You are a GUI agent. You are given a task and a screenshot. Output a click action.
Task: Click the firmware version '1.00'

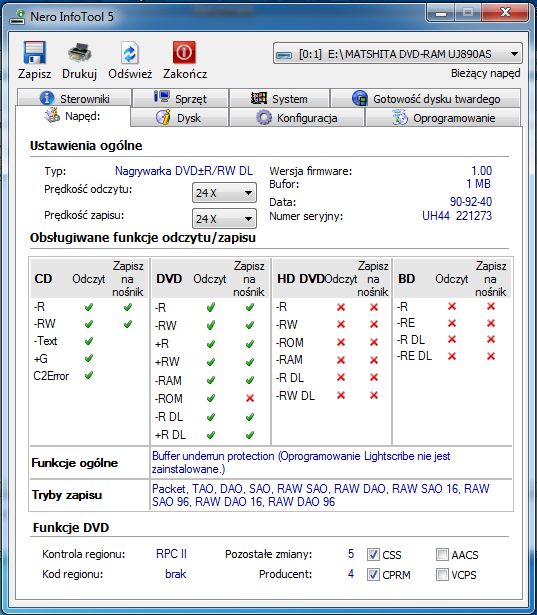(481, 171)
